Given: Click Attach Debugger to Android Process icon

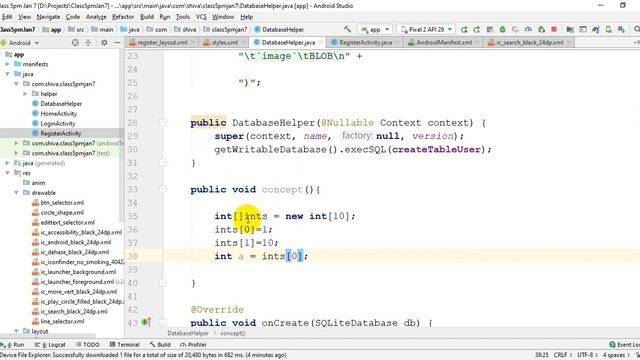Looking at the screenshot, I should pyautogui.click(x=541, y=29).
